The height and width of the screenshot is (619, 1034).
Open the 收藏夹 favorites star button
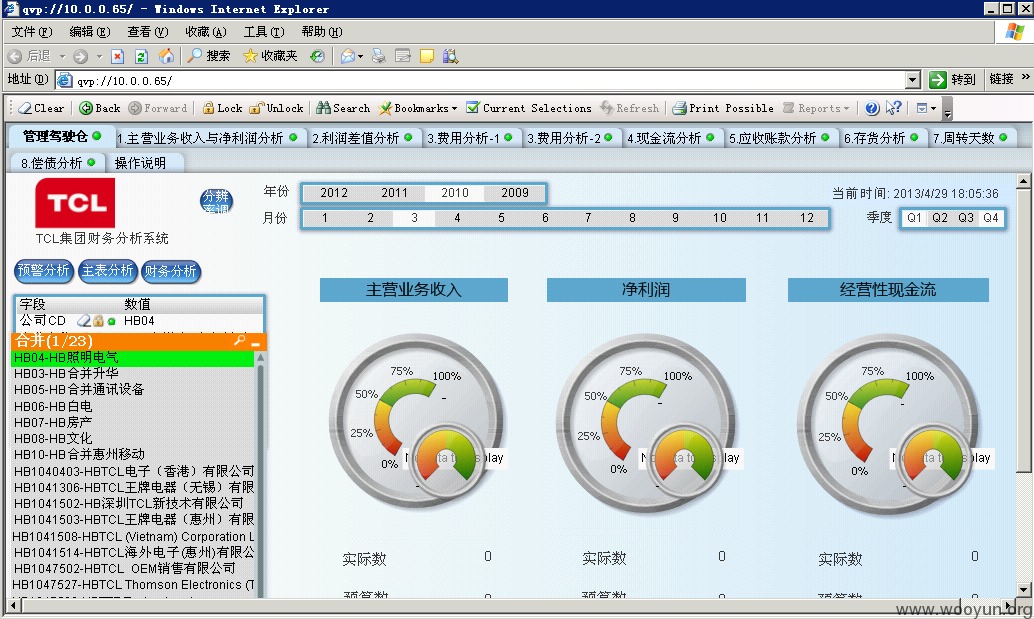pos(270,56)
